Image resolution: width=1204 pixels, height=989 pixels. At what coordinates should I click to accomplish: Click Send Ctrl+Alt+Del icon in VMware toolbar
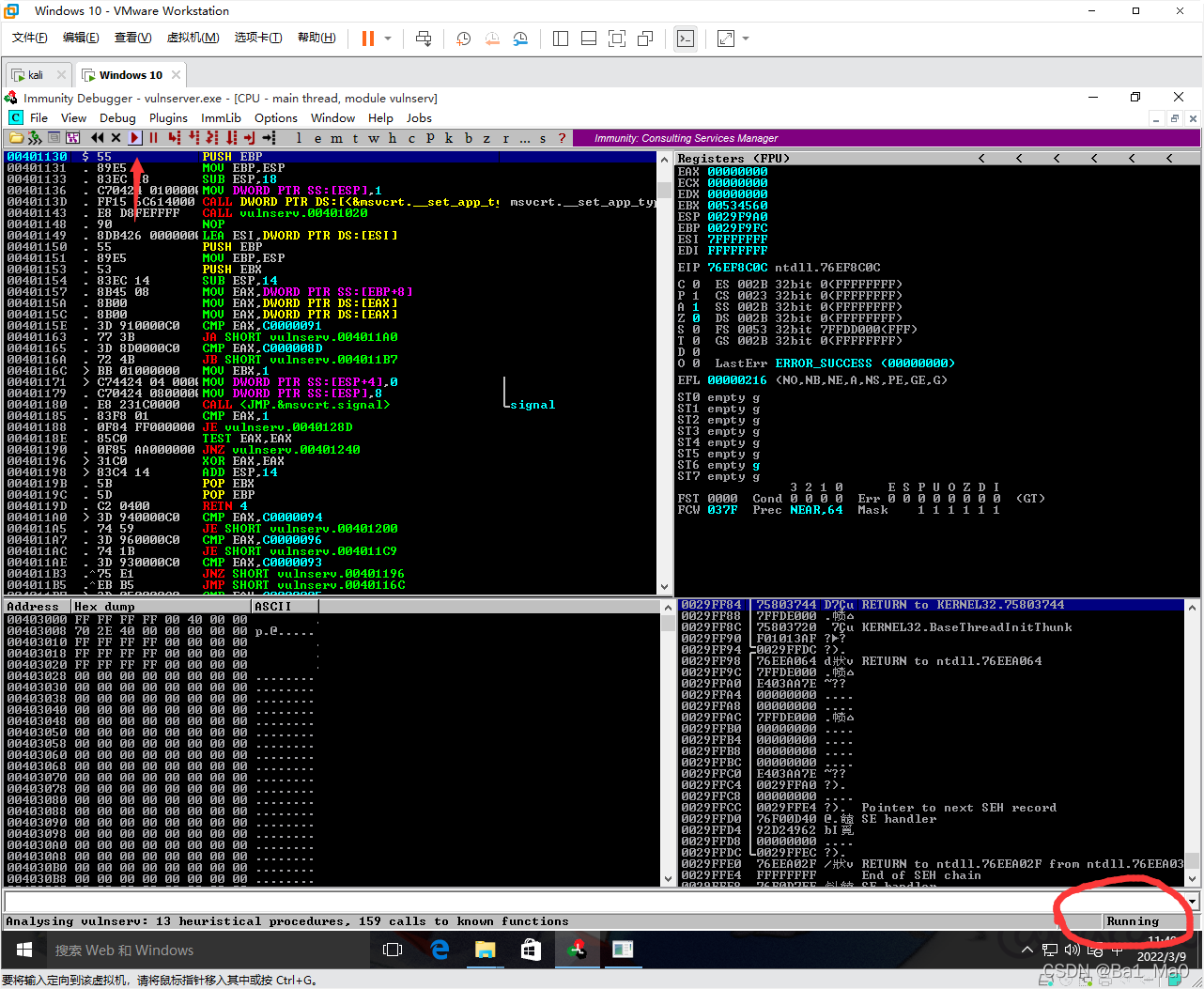pos(424,39)
